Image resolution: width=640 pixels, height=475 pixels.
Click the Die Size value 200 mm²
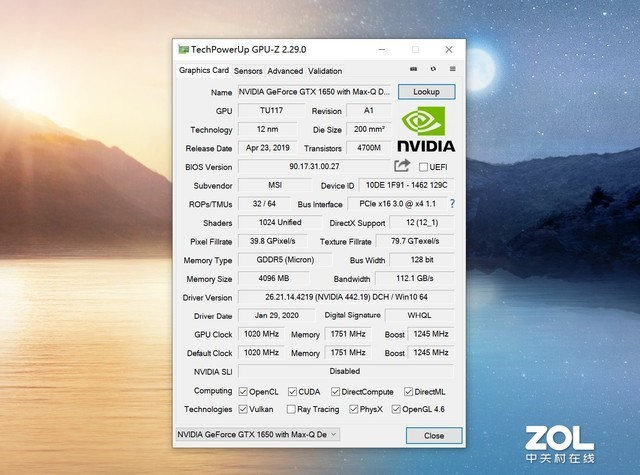point(369,129)
